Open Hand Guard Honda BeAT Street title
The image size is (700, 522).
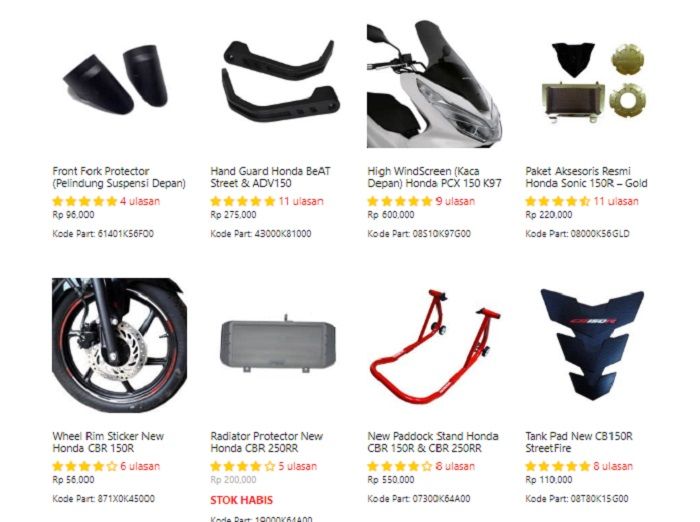click(271, 177)
